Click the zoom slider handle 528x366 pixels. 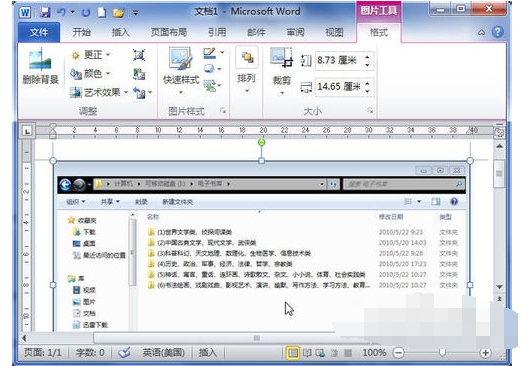click(x=442, y=353)
